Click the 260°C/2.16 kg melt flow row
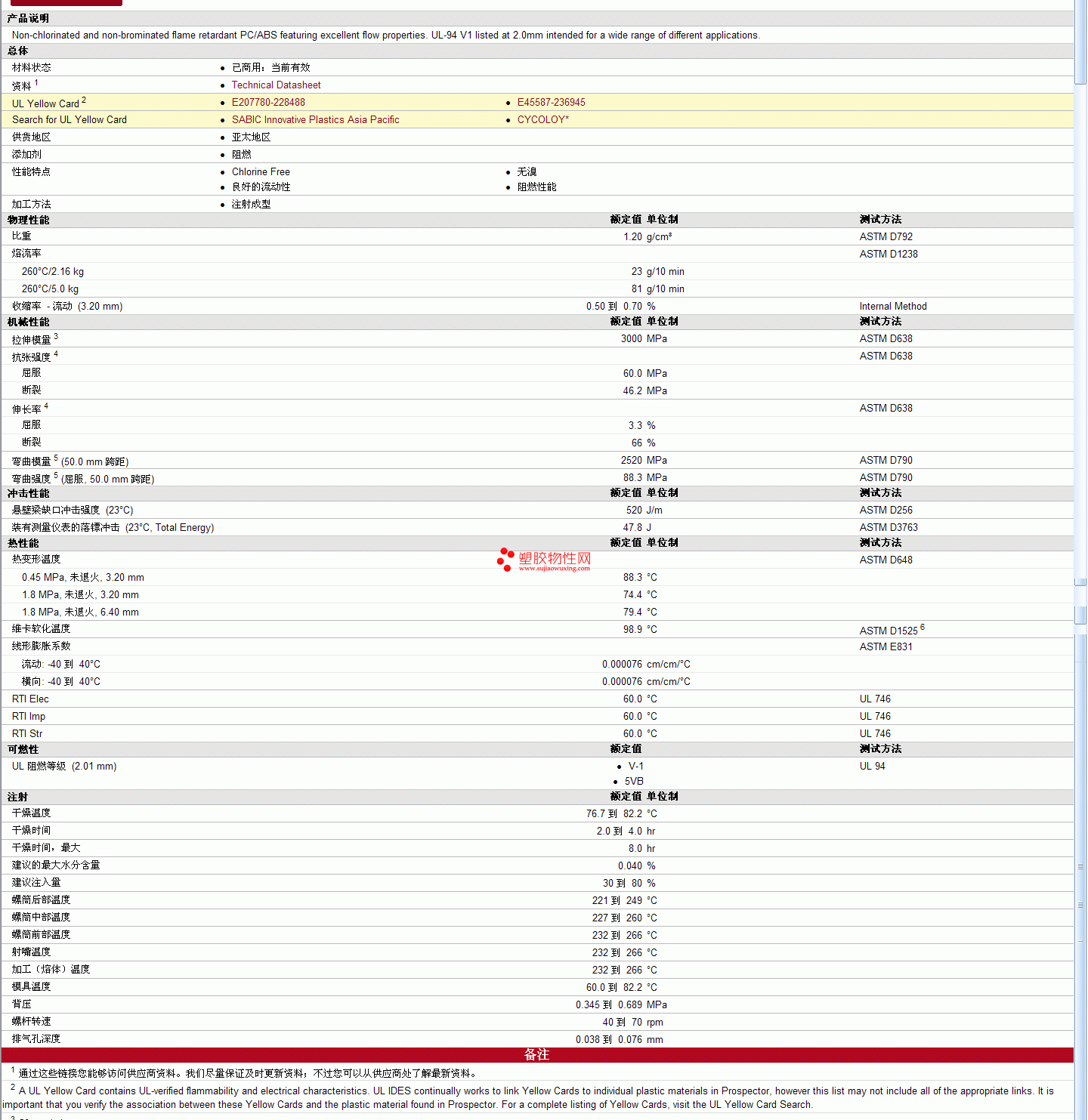1088x1120 pixels. pyautogui.click(x=537, y=272)
